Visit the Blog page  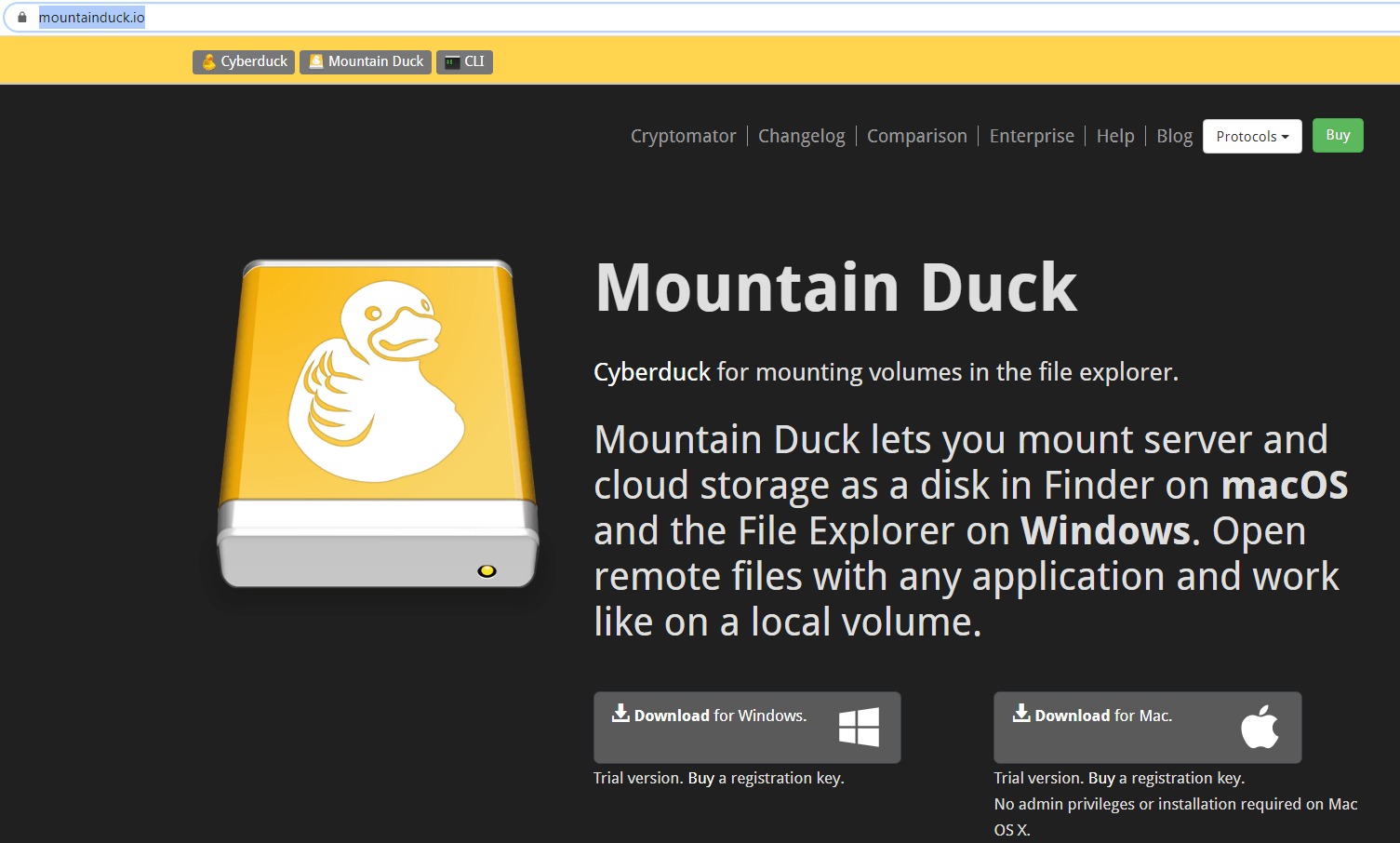click(x=1174, y=136)
